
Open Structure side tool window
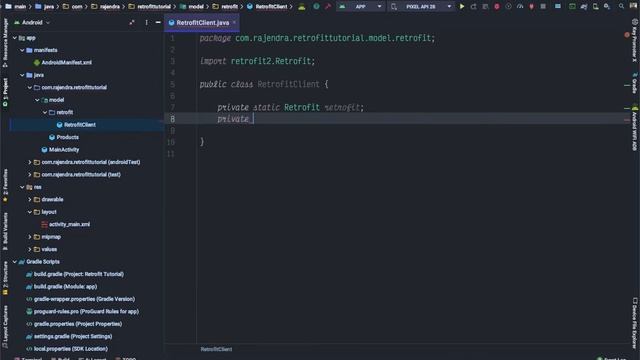[5, 278]
